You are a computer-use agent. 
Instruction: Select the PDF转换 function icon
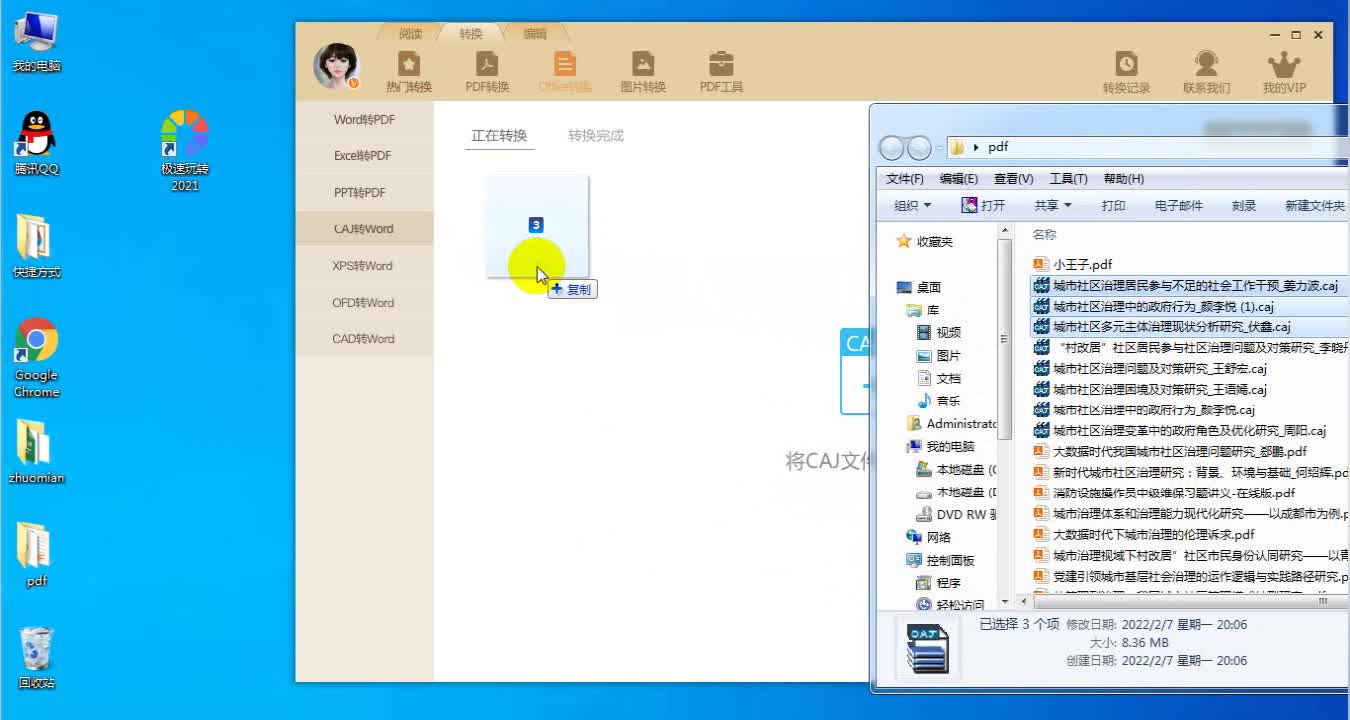(486, 70)
